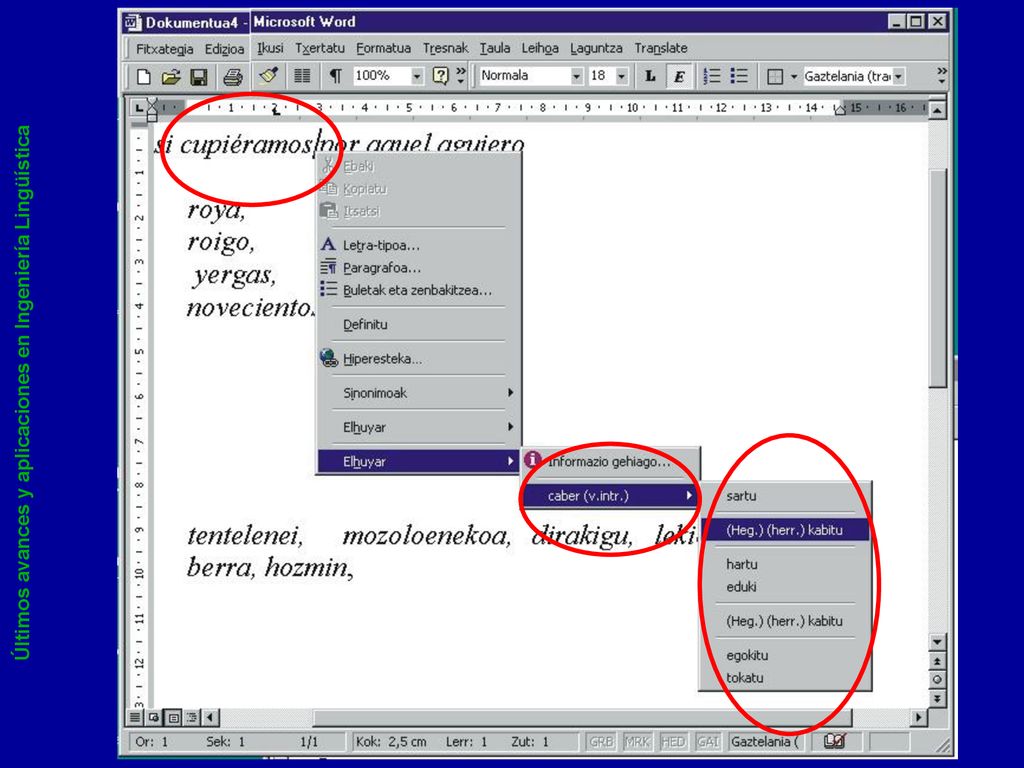This screenshot has width=1024, height=768.
Task: Click the scroll up arrow
Action: pos(936,110)
